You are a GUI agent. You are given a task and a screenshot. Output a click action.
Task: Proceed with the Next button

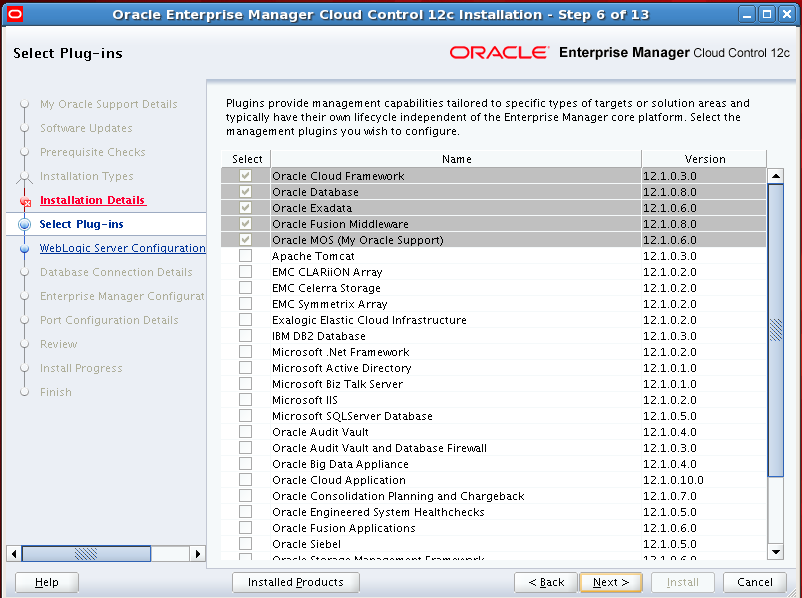pyautogui.click(x=611, y=582)
